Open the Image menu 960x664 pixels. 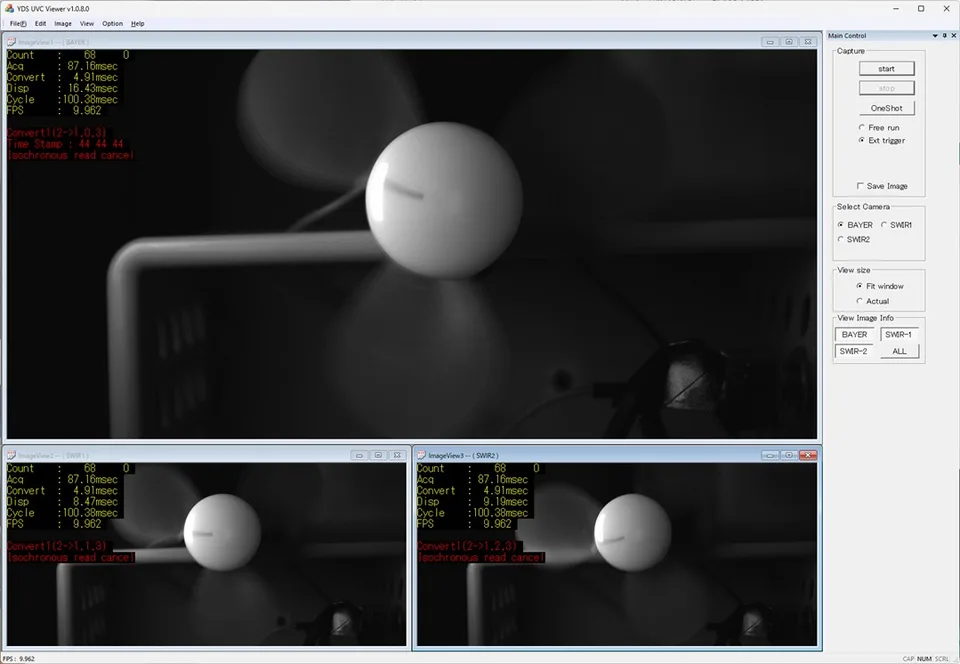coord(63,24)
